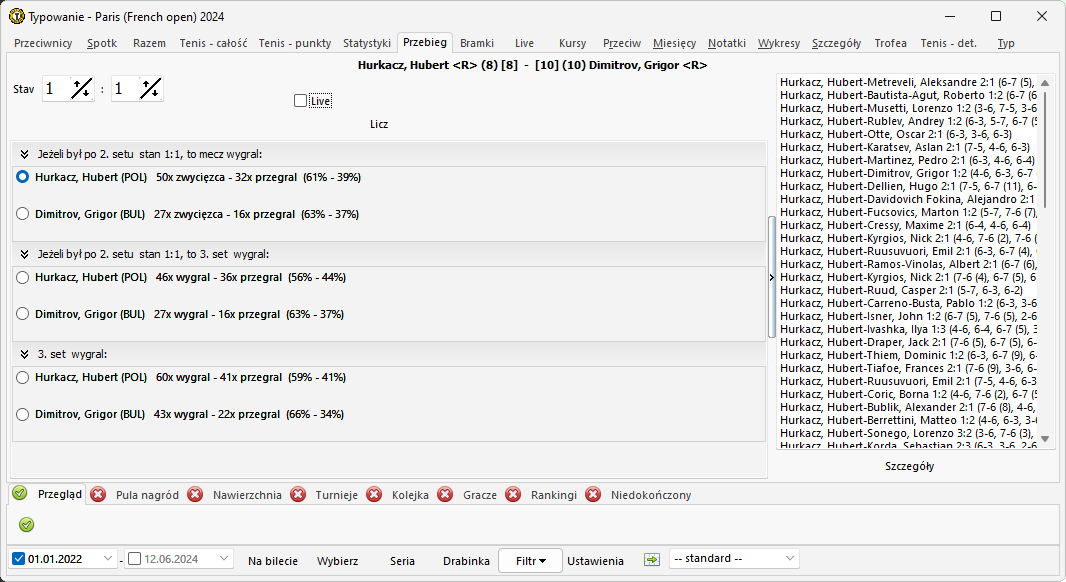Uncheck the 01.01.2022 start date checkbox

(x=20, y=559)
